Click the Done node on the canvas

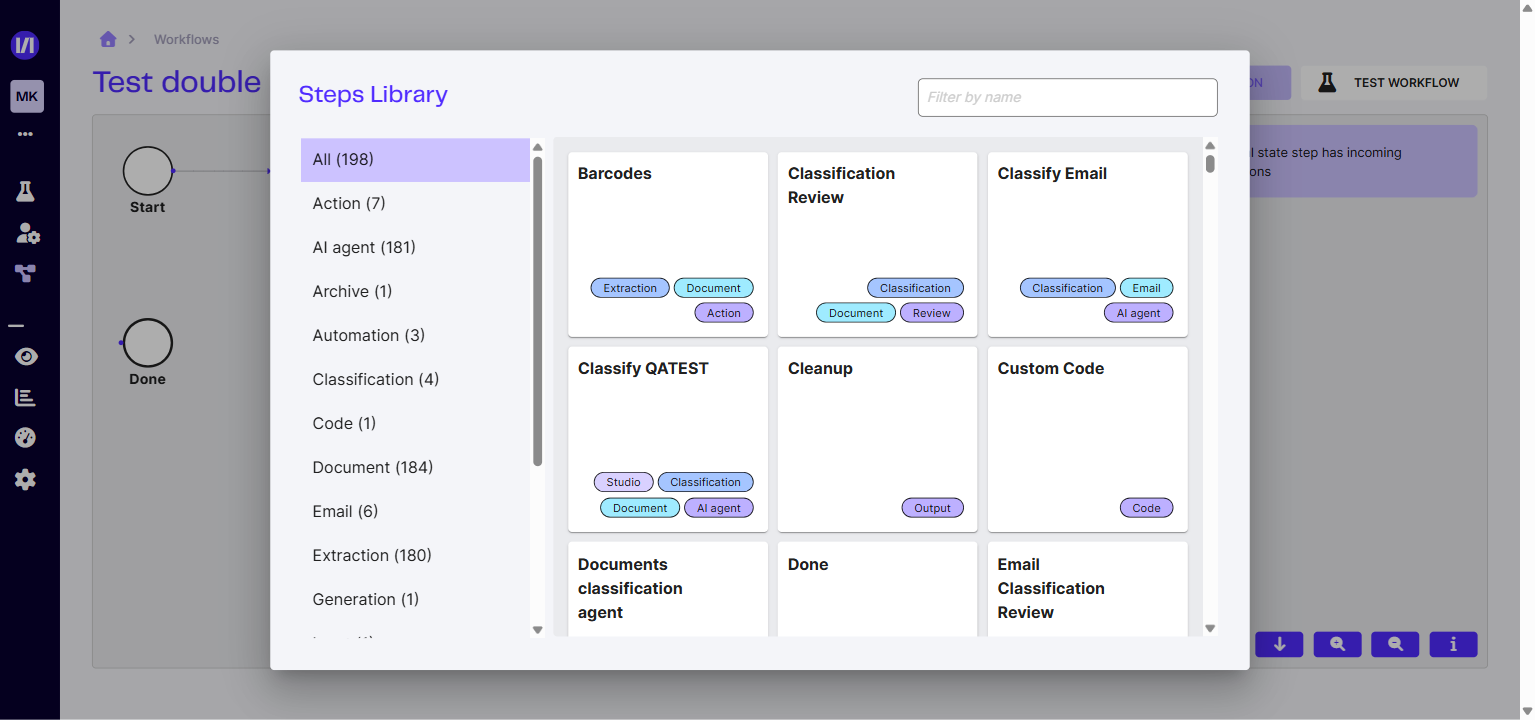tap(148, 343)
